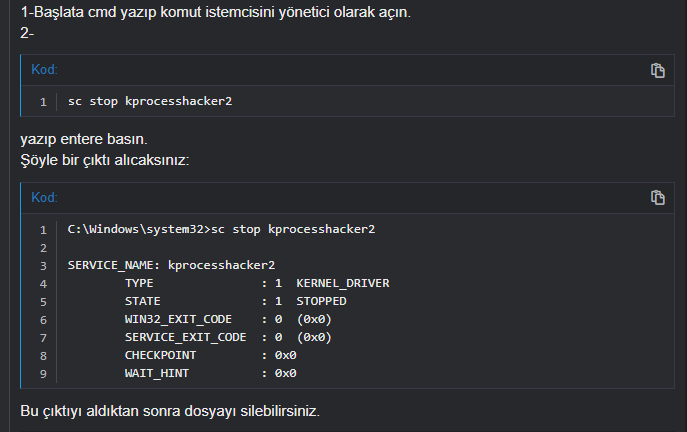Copy the first code block with the sc stop command
Image resolution: width=687 pixels, height=432 pixels.
click(657, 70)
